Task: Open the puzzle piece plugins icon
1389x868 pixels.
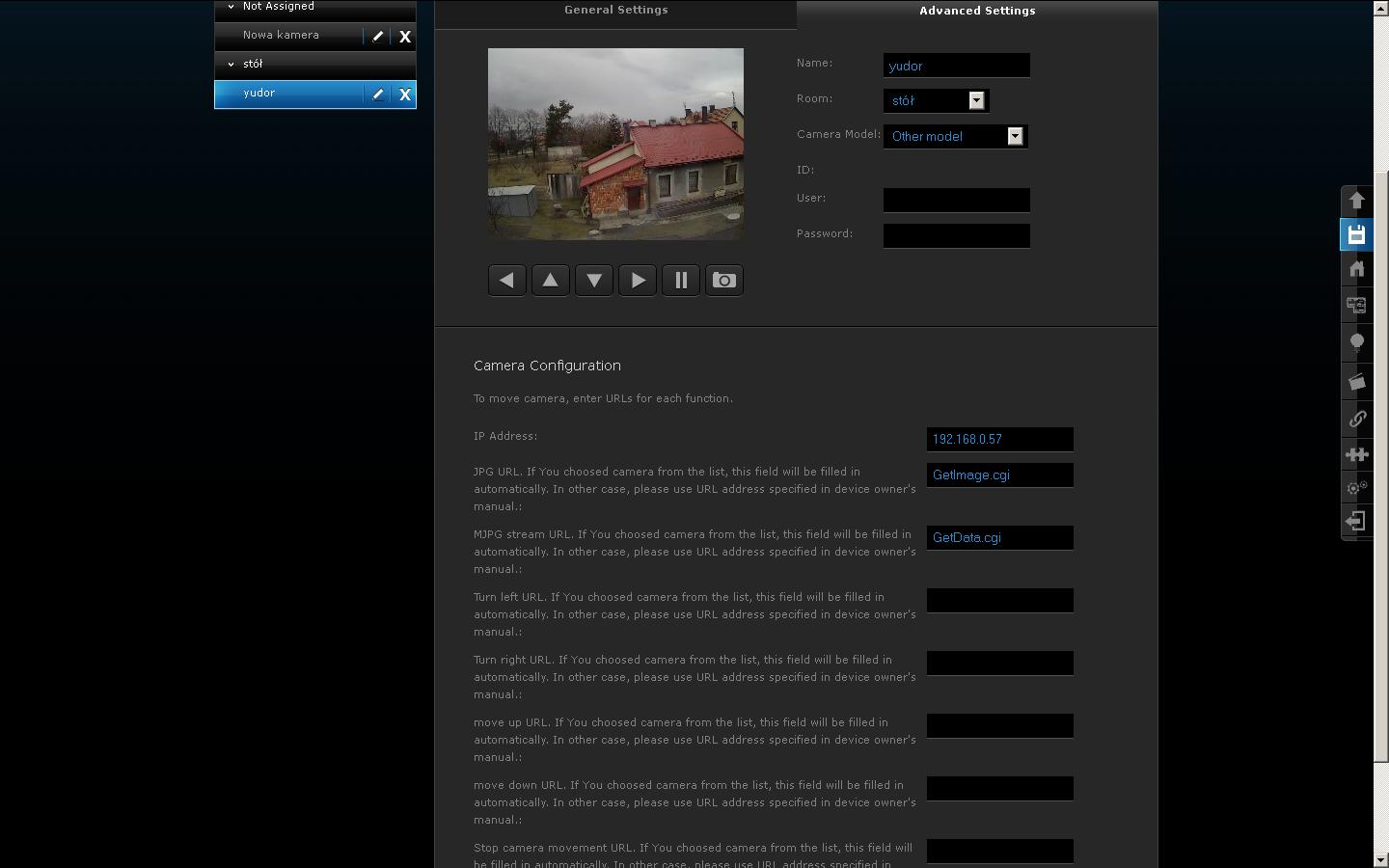Action: [x=1356, y=454]
